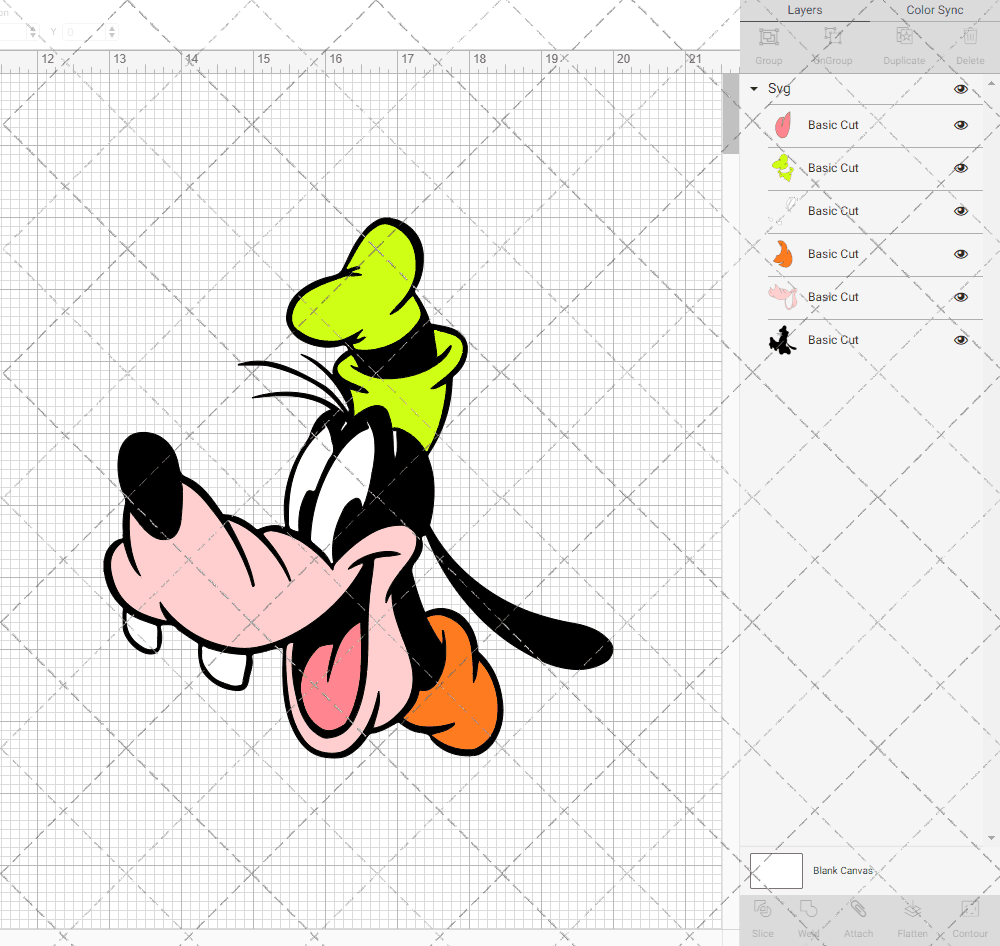Click Goofy's pink tongue on canvas
This screenshot has height=946, width=1000.
[x=334, y=683]
